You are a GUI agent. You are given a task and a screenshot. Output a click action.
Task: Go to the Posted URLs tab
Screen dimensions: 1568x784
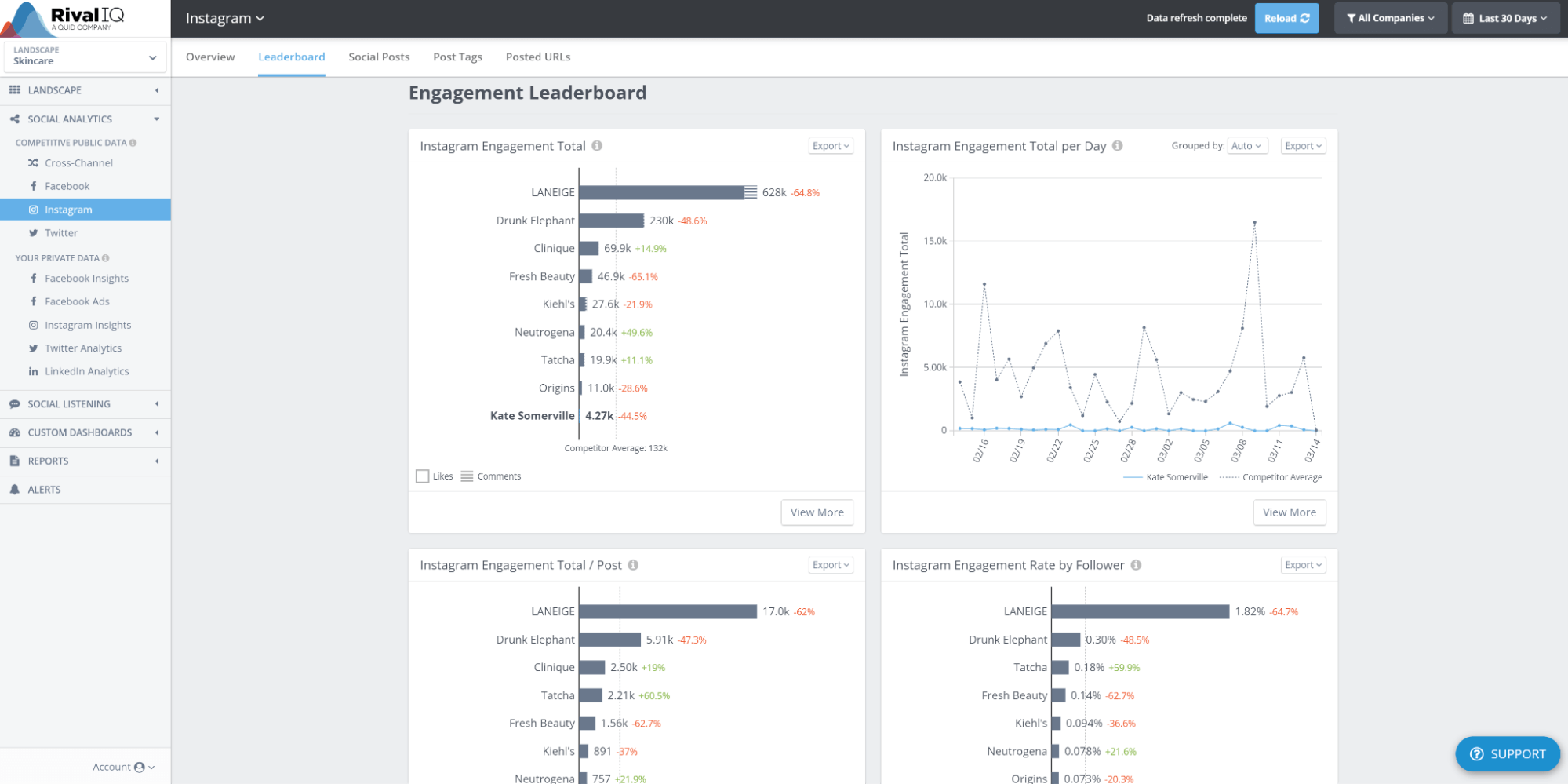pyautogui.click(x=537, y=57)
